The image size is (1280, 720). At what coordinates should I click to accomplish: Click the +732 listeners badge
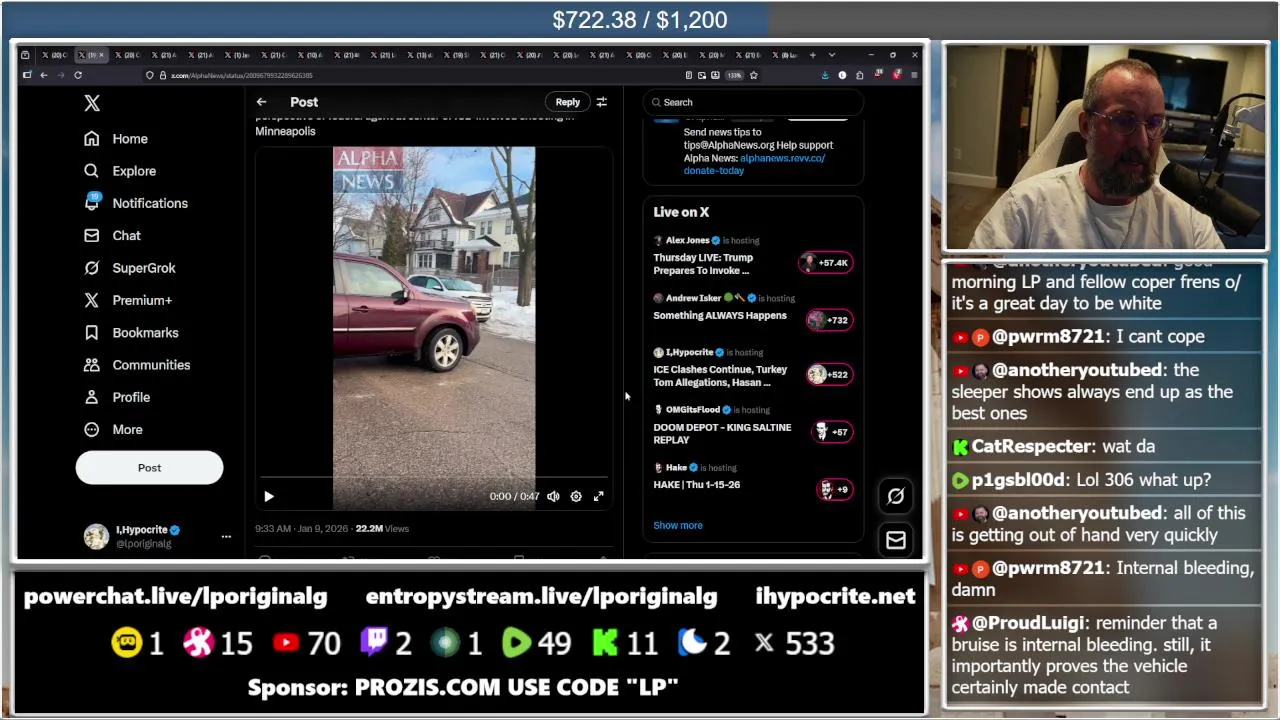coord(829,320)
